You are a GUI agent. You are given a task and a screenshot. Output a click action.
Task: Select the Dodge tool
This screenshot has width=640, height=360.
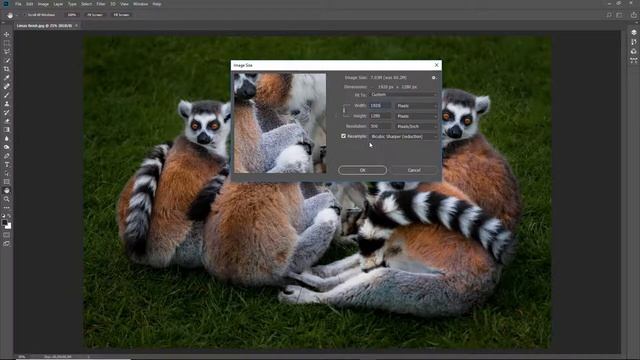coord(7,147)
